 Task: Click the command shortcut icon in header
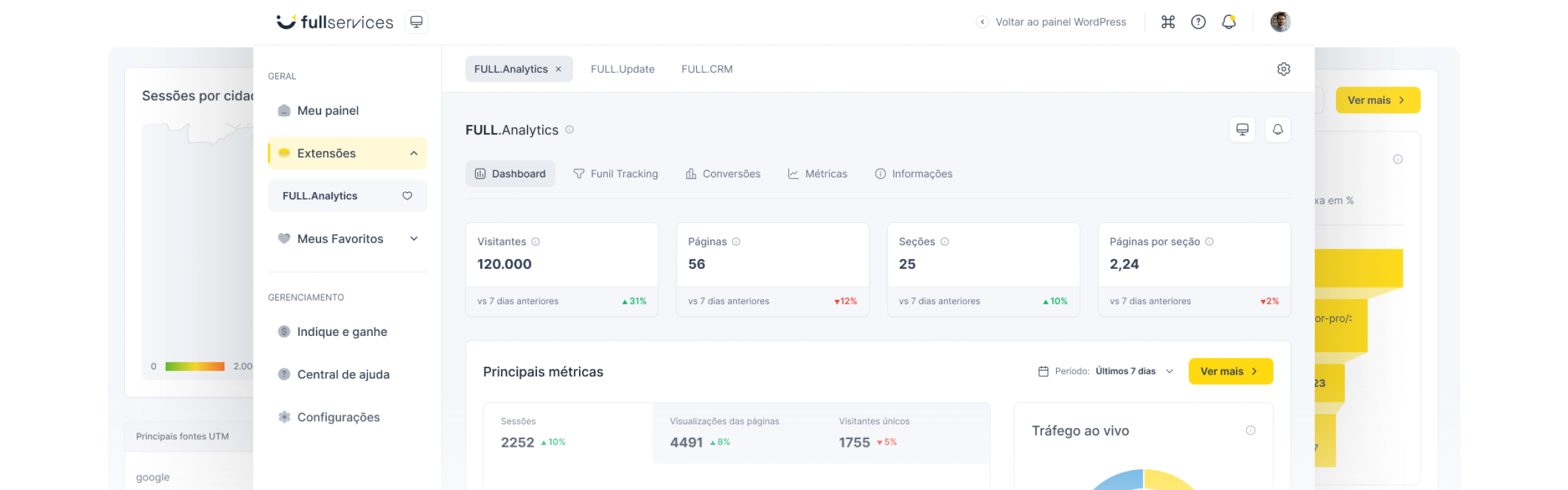point(1168,22)
